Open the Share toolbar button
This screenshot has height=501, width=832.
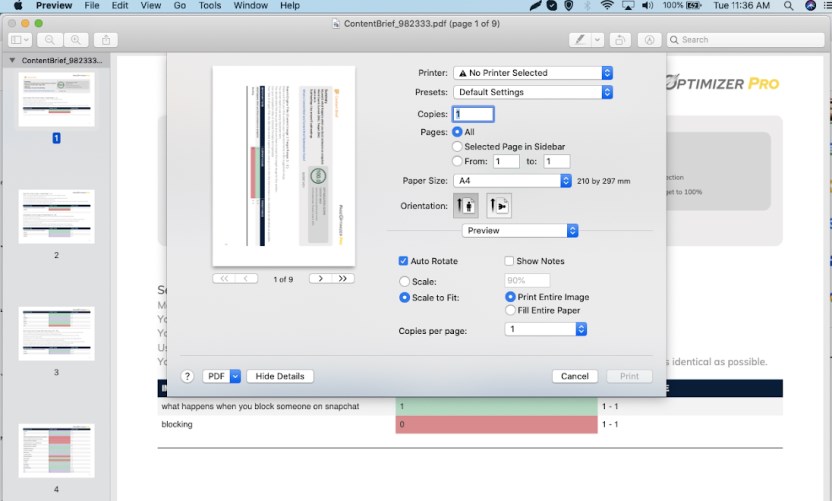[106, 40]
